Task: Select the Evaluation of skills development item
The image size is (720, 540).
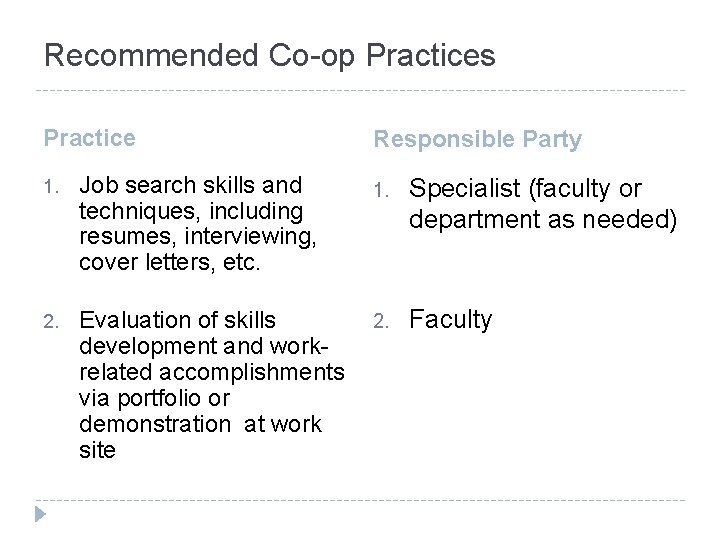Action: (212, 385)
